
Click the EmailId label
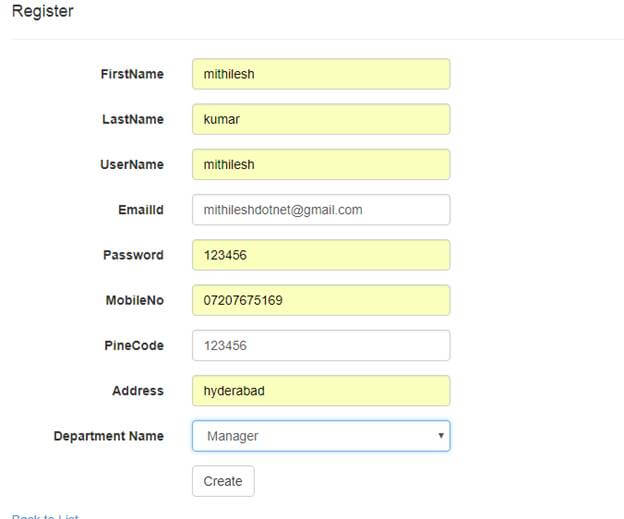(141, 210)
